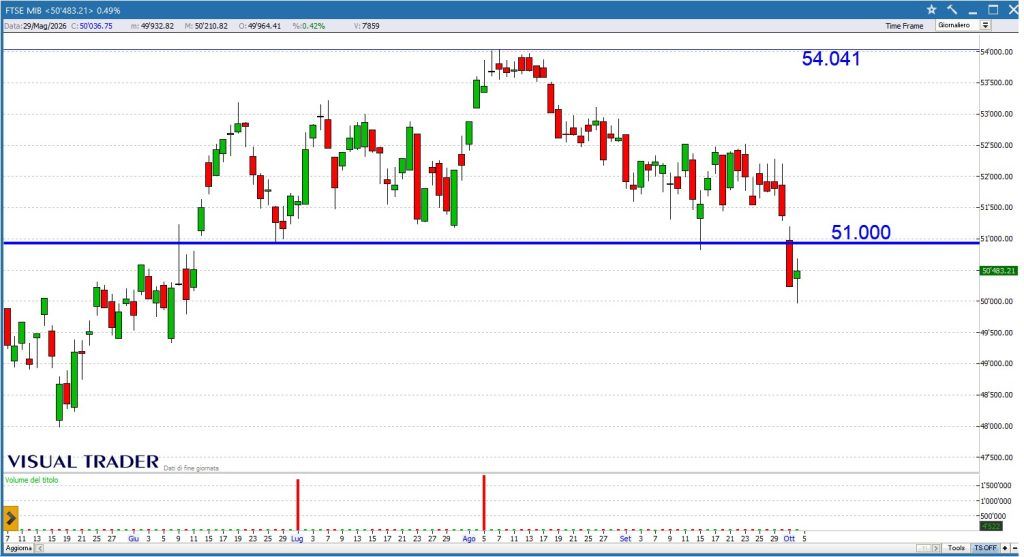Click the 52'000.00 price axis label
The image size is (1024, 557).
(999, 176)
